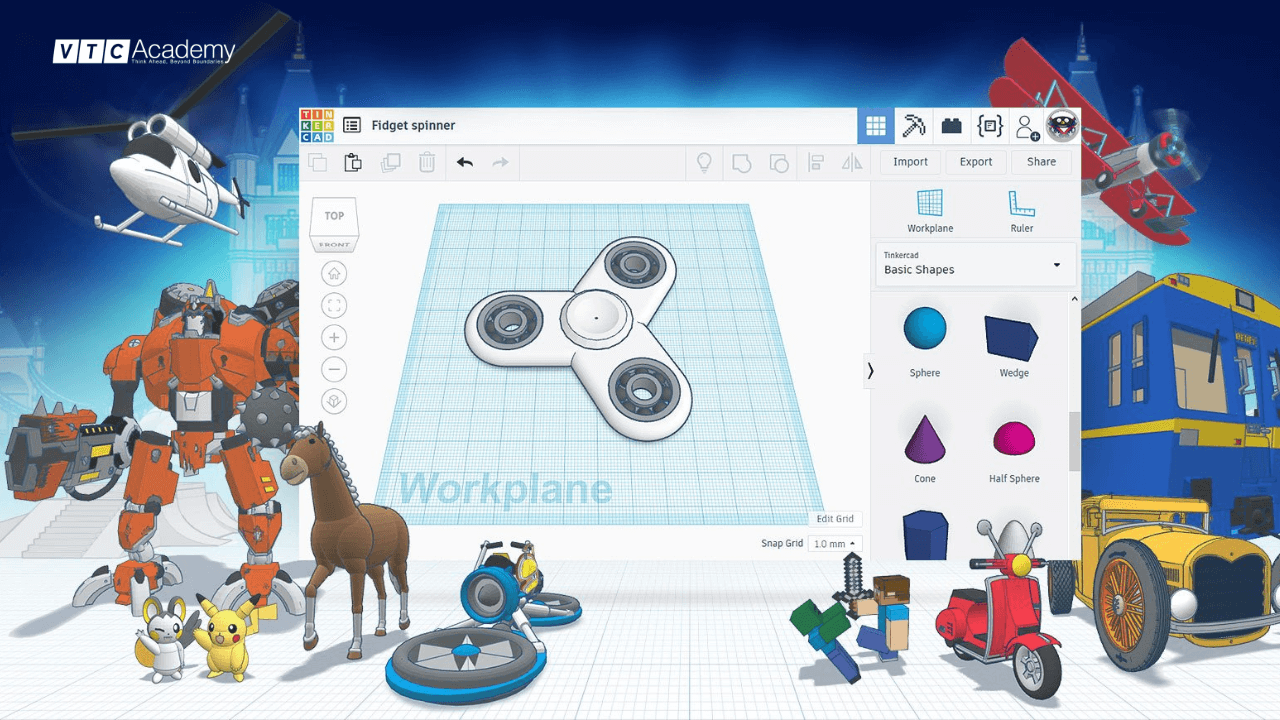The height and width of the screenshot is (720, 1280).
Task: Open the profile avatar menu
Action: coord(1062,126)
